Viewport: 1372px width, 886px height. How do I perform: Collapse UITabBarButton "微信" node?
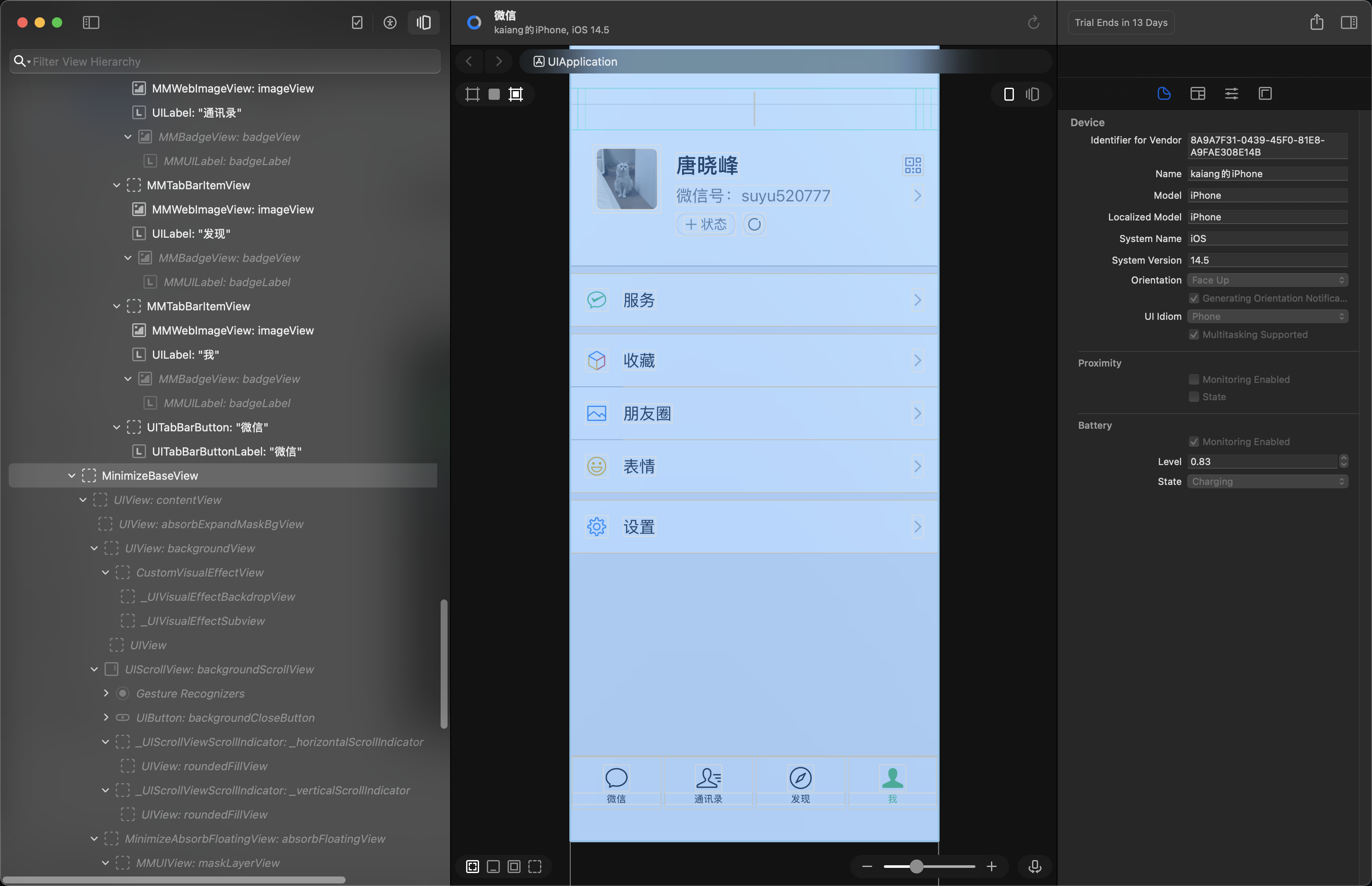[116, 427]
